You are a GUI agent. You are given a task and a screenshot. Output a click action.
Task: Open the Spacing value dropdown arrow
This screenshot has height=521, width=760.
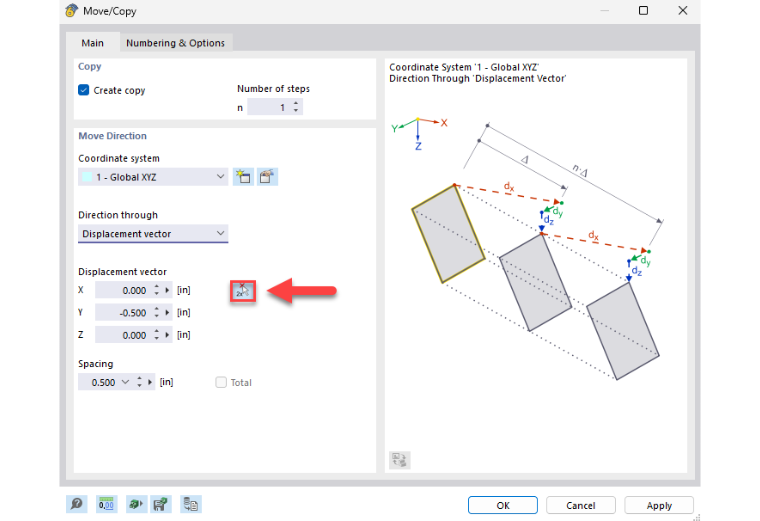126,382
